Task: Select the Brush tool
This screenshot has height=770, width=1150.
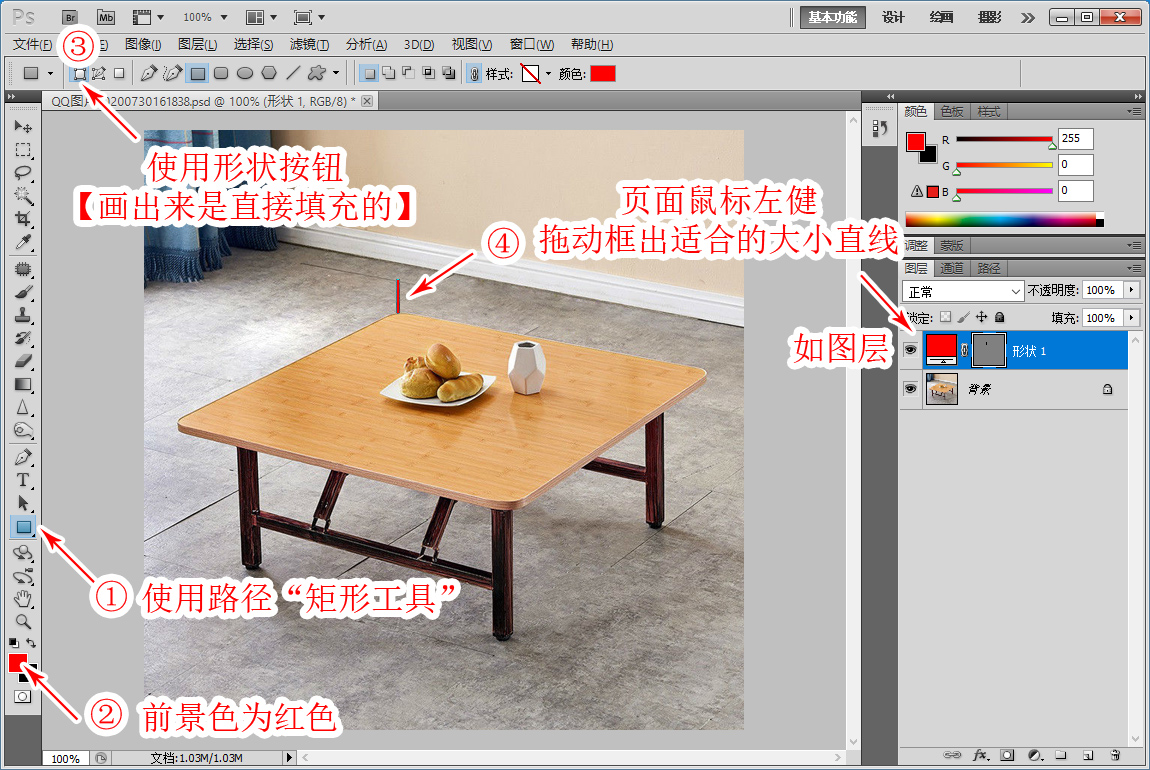Action: pos(23,293)
